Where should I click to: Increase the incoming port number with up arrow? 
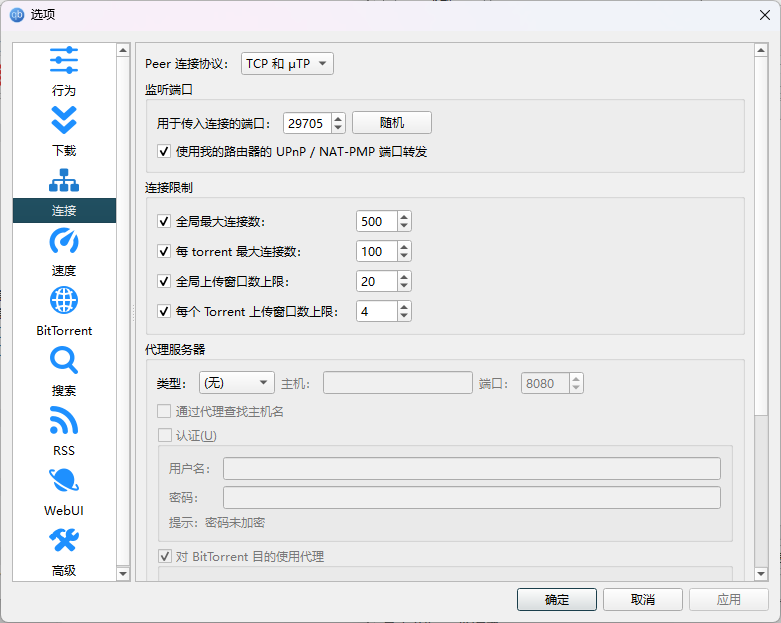pyautogui.click(x=338, y=118)
